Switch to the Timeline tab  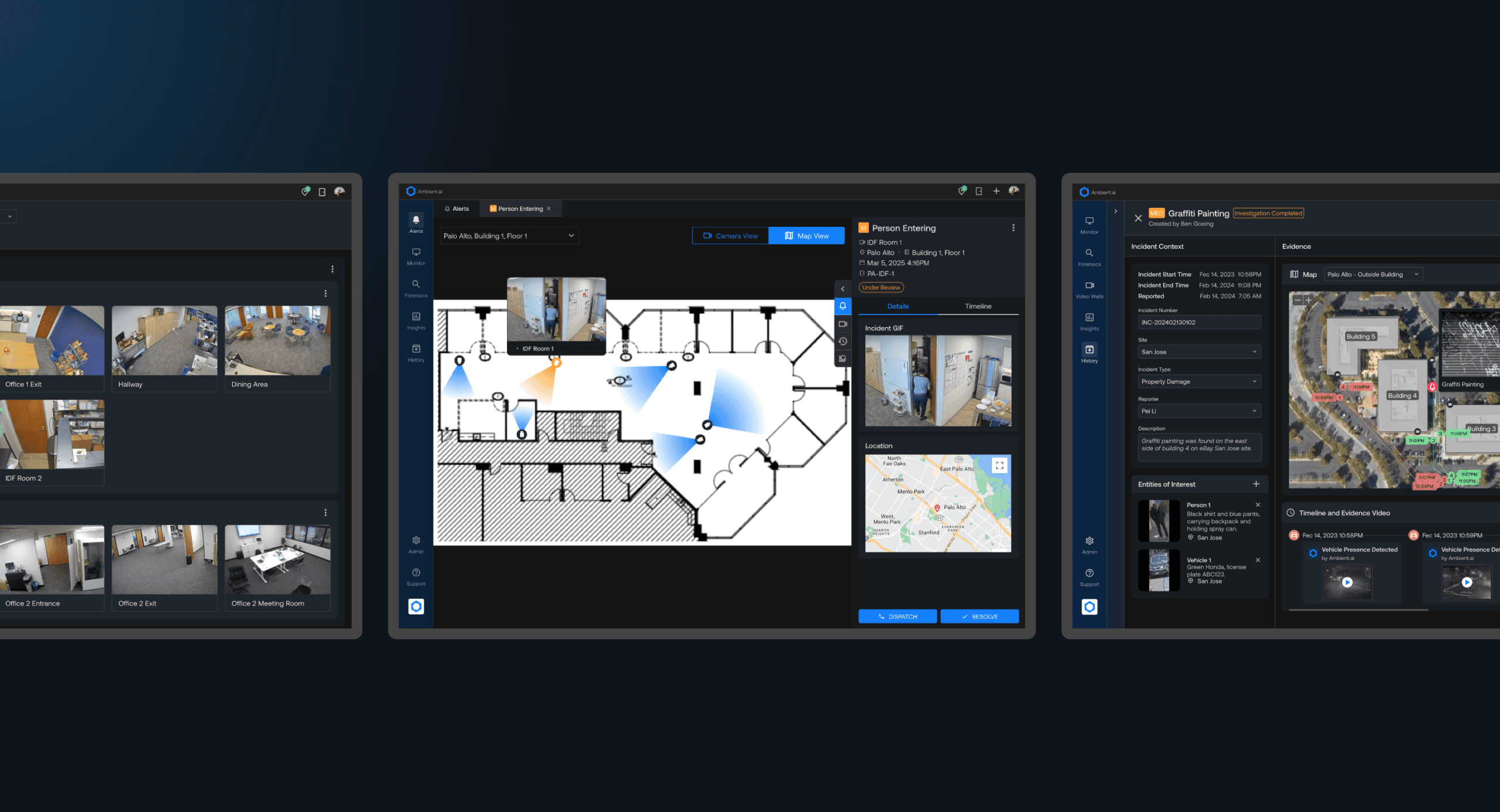point(978,306)
